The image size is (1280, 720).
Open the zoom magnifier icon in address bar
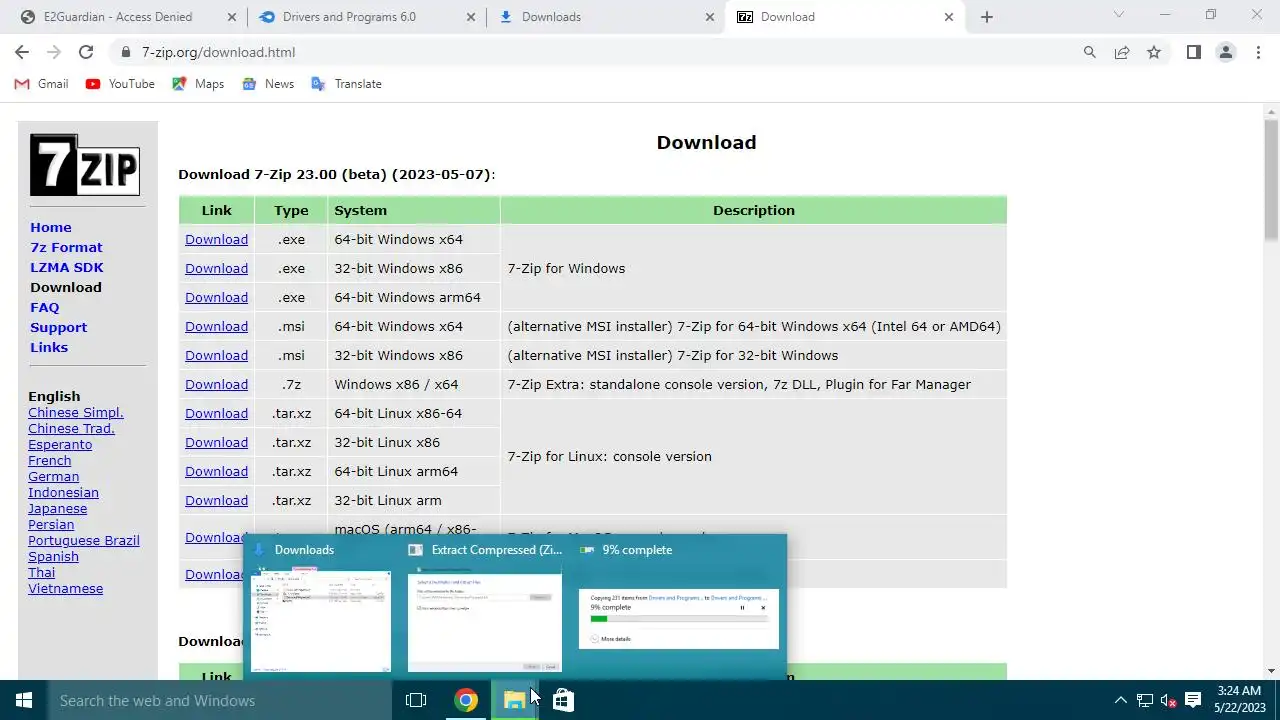[1090, 52]
